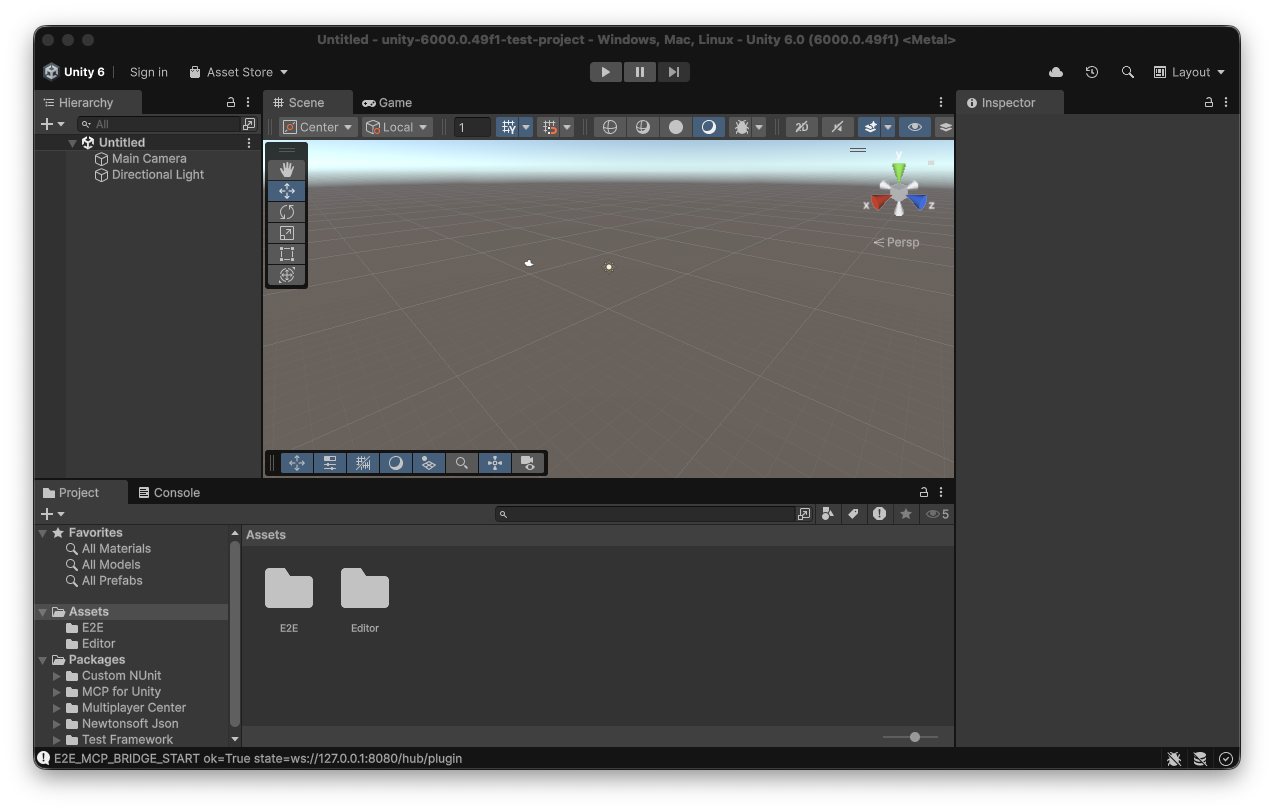Click the Pause button

tap(640, 72)
